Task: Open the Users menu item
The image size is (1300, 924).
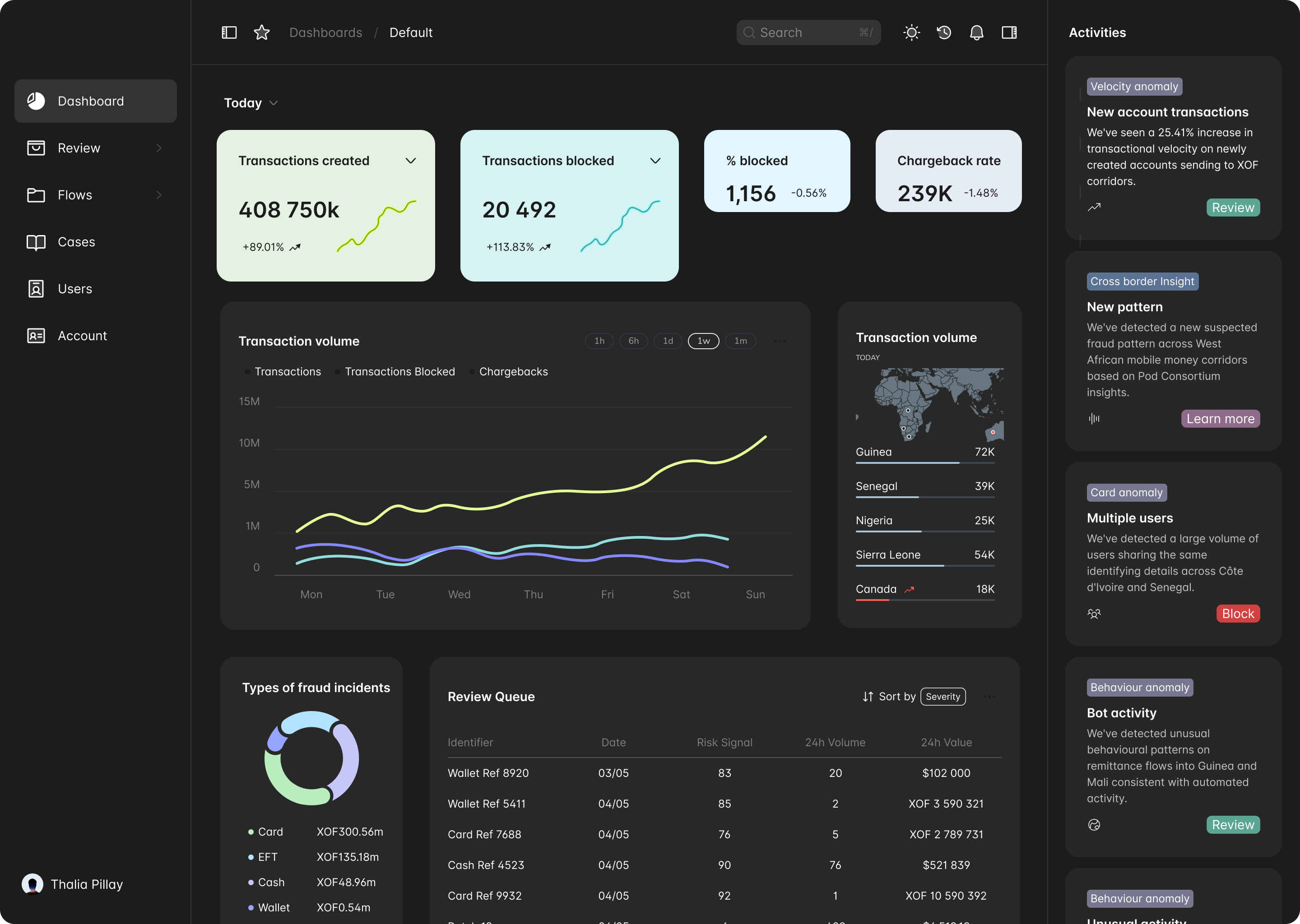Action: 74,289
